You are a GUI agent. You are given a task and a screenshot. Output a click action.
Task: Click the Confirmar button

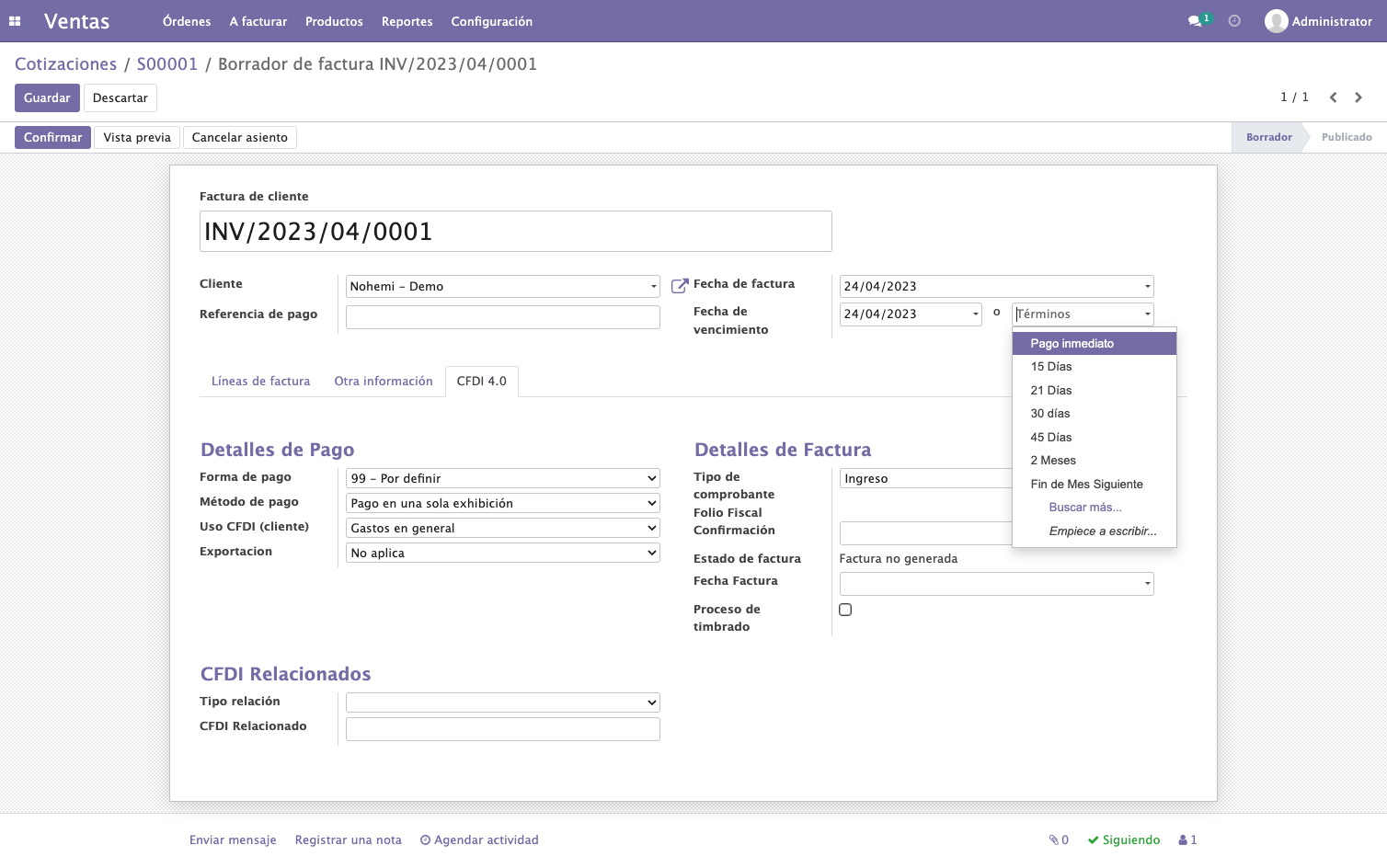52,137
